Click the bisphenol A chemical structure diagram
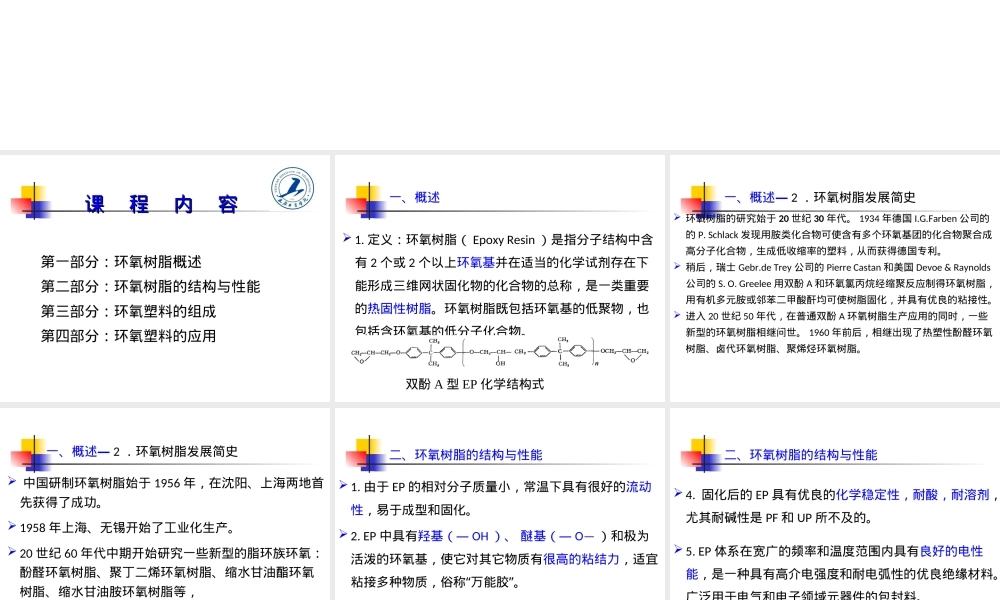 click(500, 352)
